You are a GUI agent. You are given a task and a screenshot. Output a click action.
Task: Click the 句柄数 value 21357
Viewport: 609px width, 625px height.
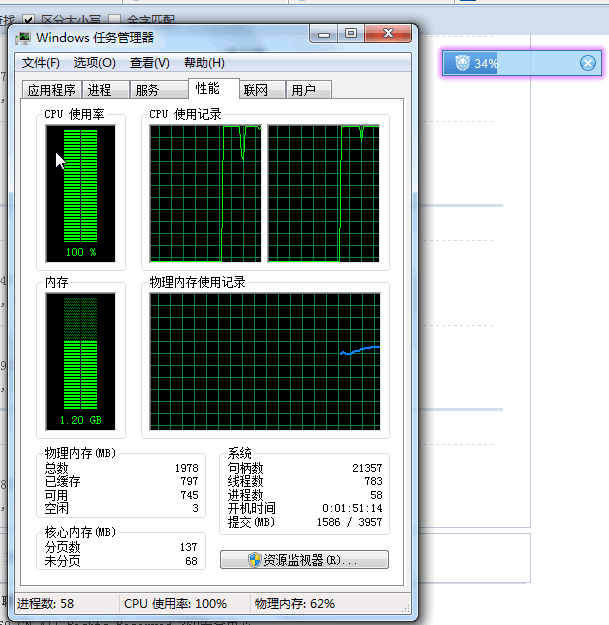pos(367,468)
